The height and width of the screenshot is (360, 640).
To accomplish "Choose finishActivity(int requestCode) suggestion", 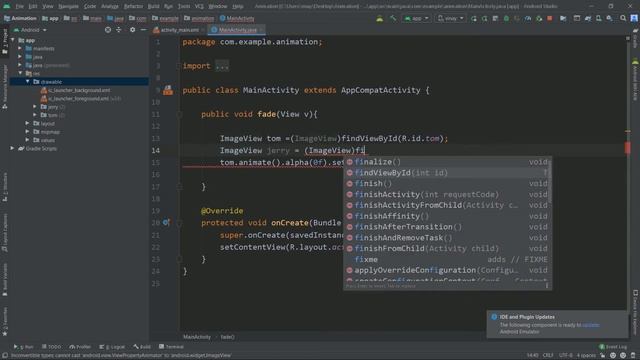I will 447,194.
